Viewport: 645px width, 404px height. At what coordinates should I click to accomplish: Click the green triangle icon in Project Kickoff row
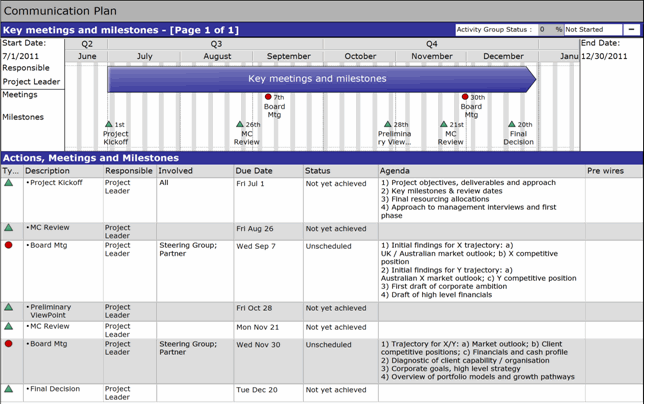click(9, 183)
